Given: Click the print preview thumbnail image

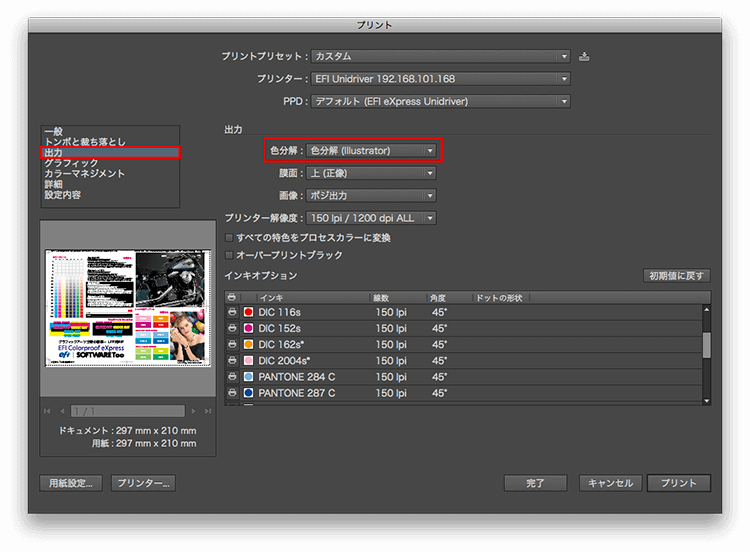Looking at the screenshot, I should (126, 309).
